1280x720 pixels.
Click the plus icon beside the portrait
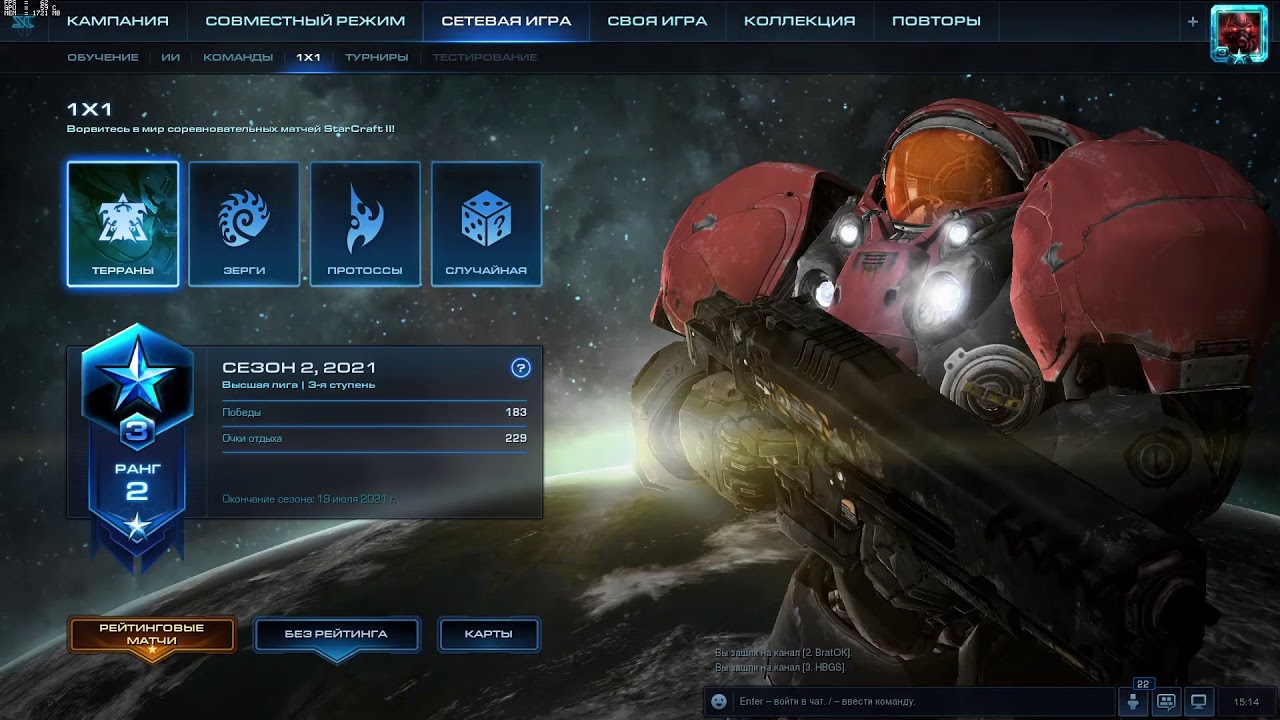pyautogui.click(x=1192, y=21)
